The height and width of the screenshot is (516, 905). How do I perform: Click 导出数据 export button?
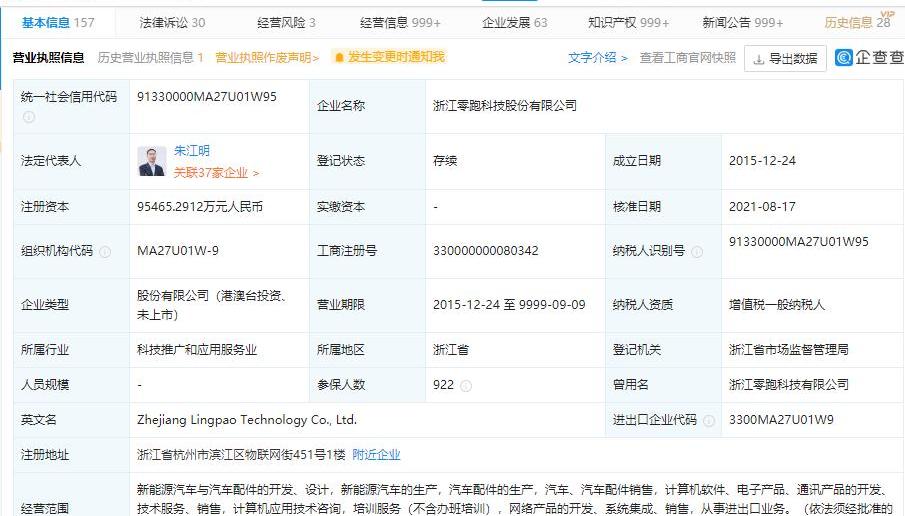[785, 58]
